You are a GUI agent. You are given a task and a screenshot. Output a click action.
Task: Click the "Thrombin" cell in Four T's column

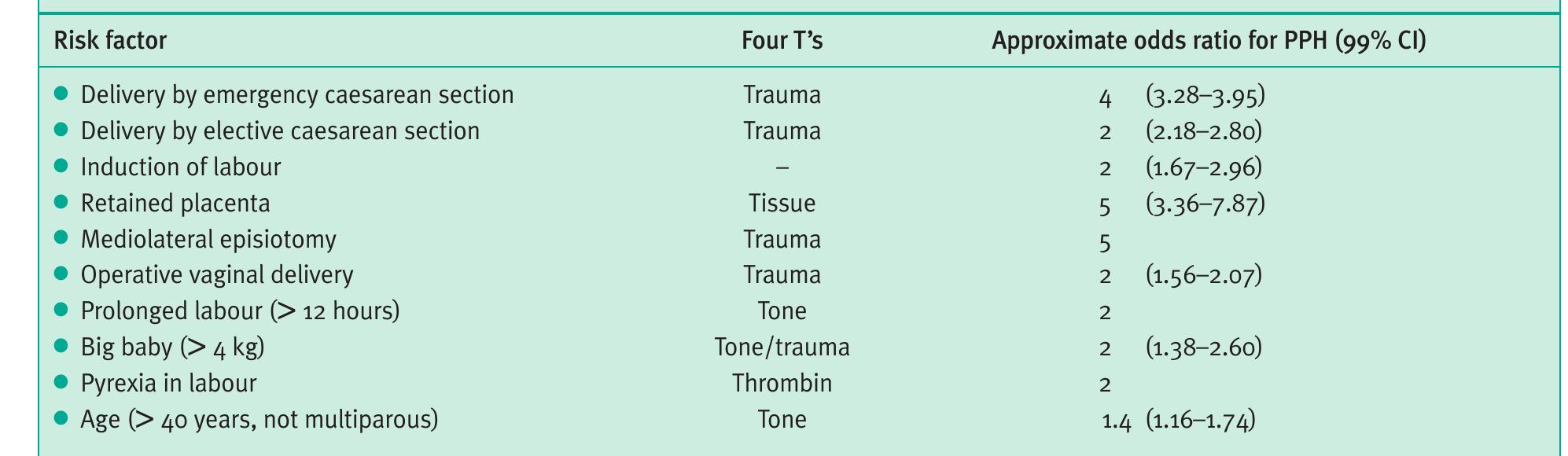point(782,383)
